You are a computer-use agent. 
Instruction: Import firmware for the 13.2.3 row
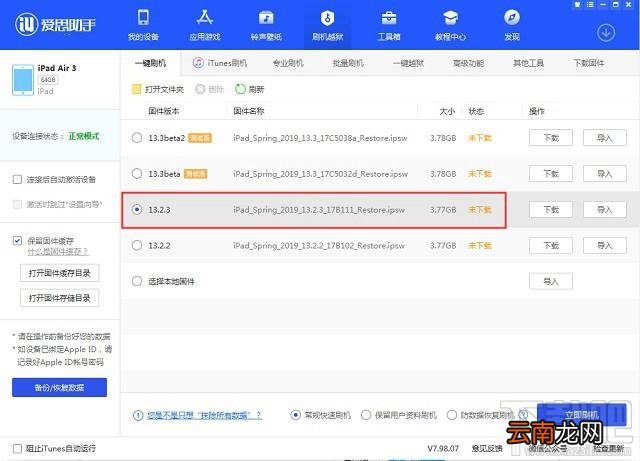[604, 209]
